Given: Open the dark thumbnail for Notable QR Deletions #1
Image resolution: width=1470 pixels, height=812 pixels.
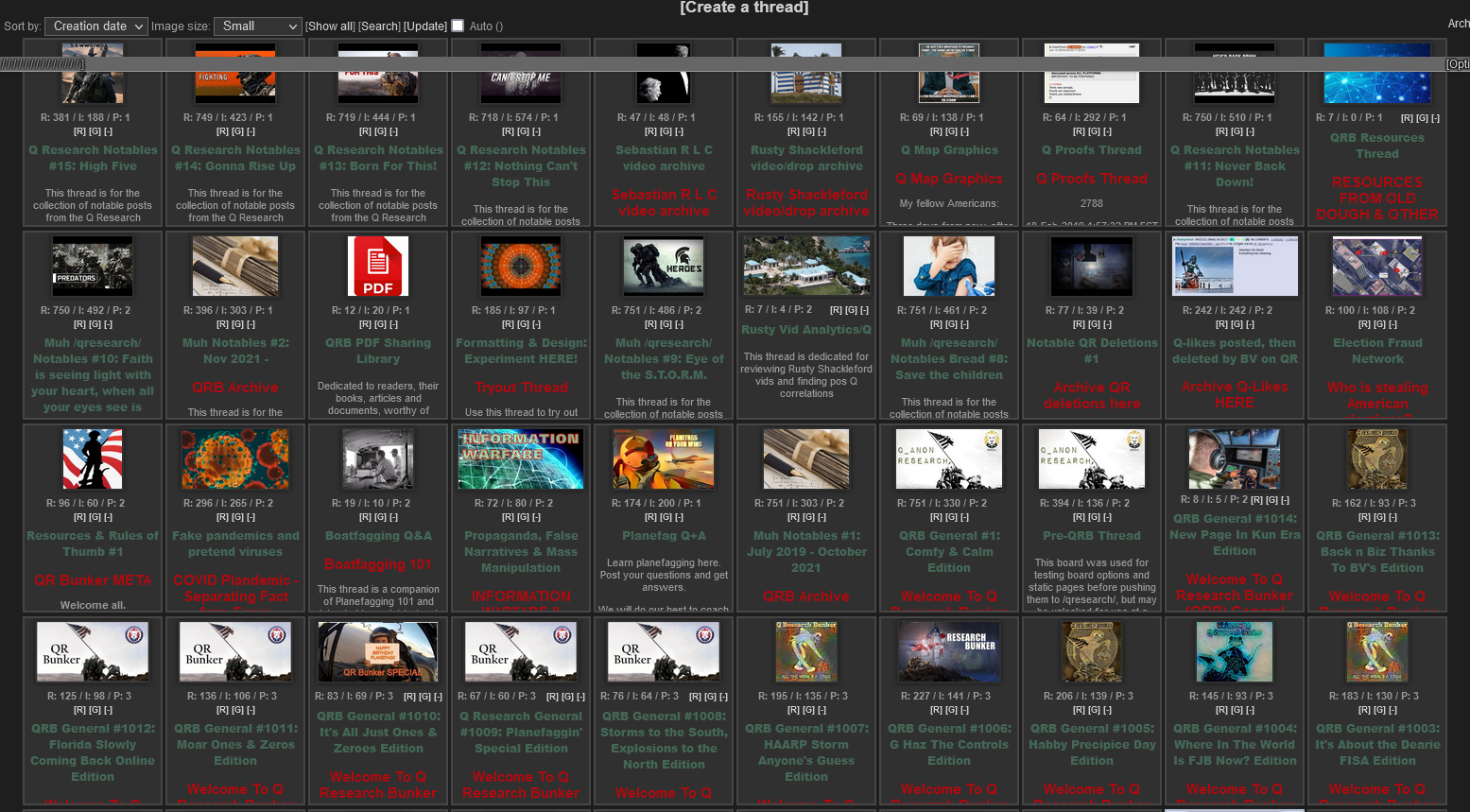Looking at the screenshot, I should coord(1092,267).
